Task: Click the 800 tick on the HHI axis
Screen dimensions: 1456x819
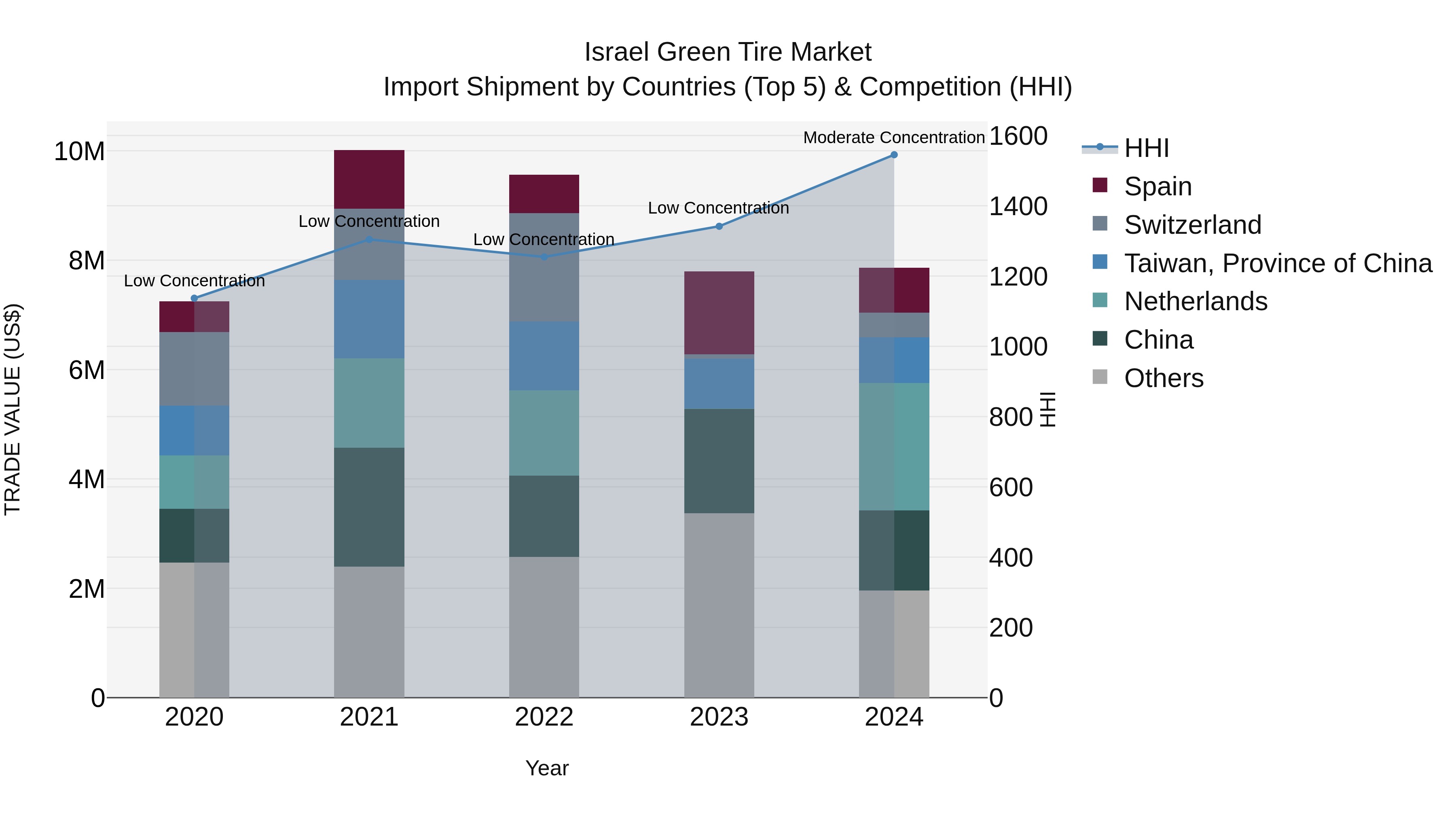Action: pyautogui.click(x=1011, y=417)
